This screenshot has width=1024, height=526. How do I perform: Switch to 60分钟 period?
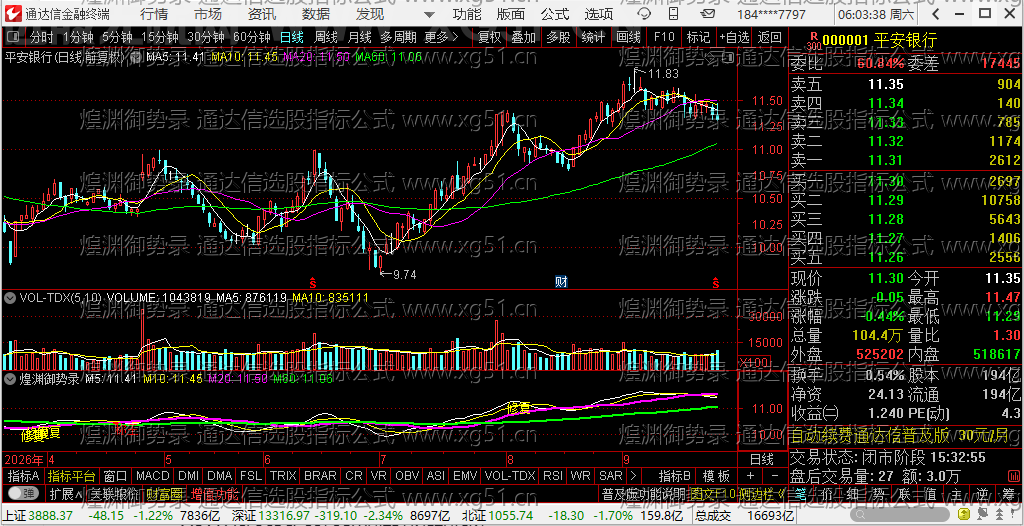[251, 37]
